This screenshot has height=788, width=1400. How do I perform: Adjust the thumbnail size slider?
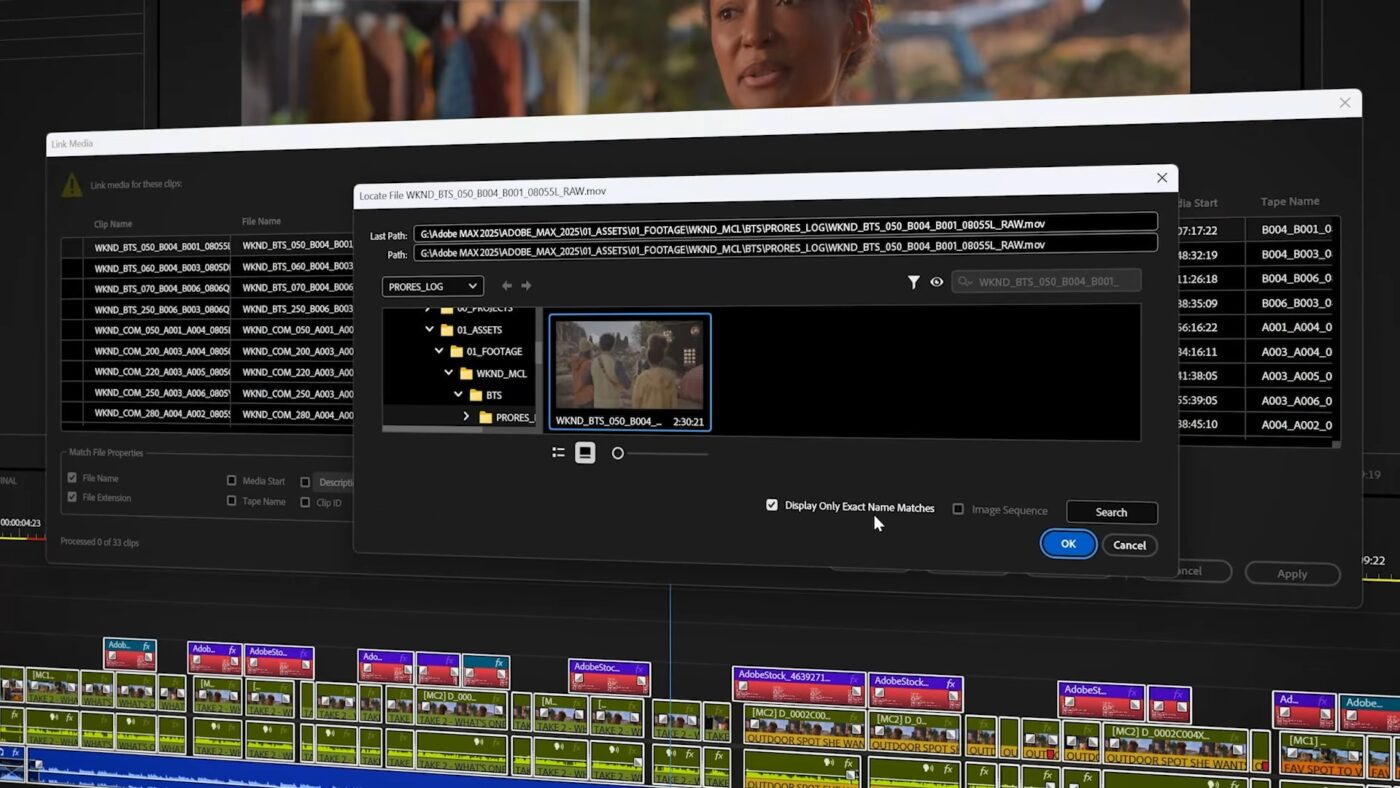point(618,453)
